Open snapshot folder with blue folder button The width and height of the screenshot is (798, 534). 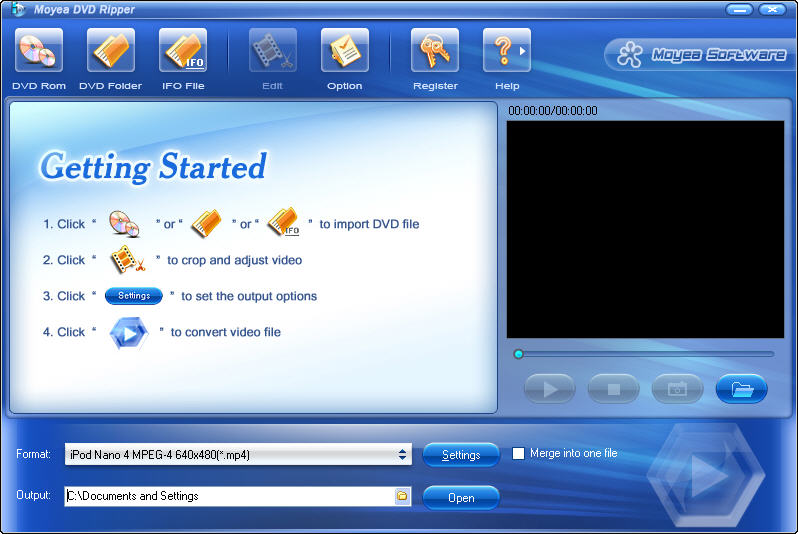coord(742,389)
